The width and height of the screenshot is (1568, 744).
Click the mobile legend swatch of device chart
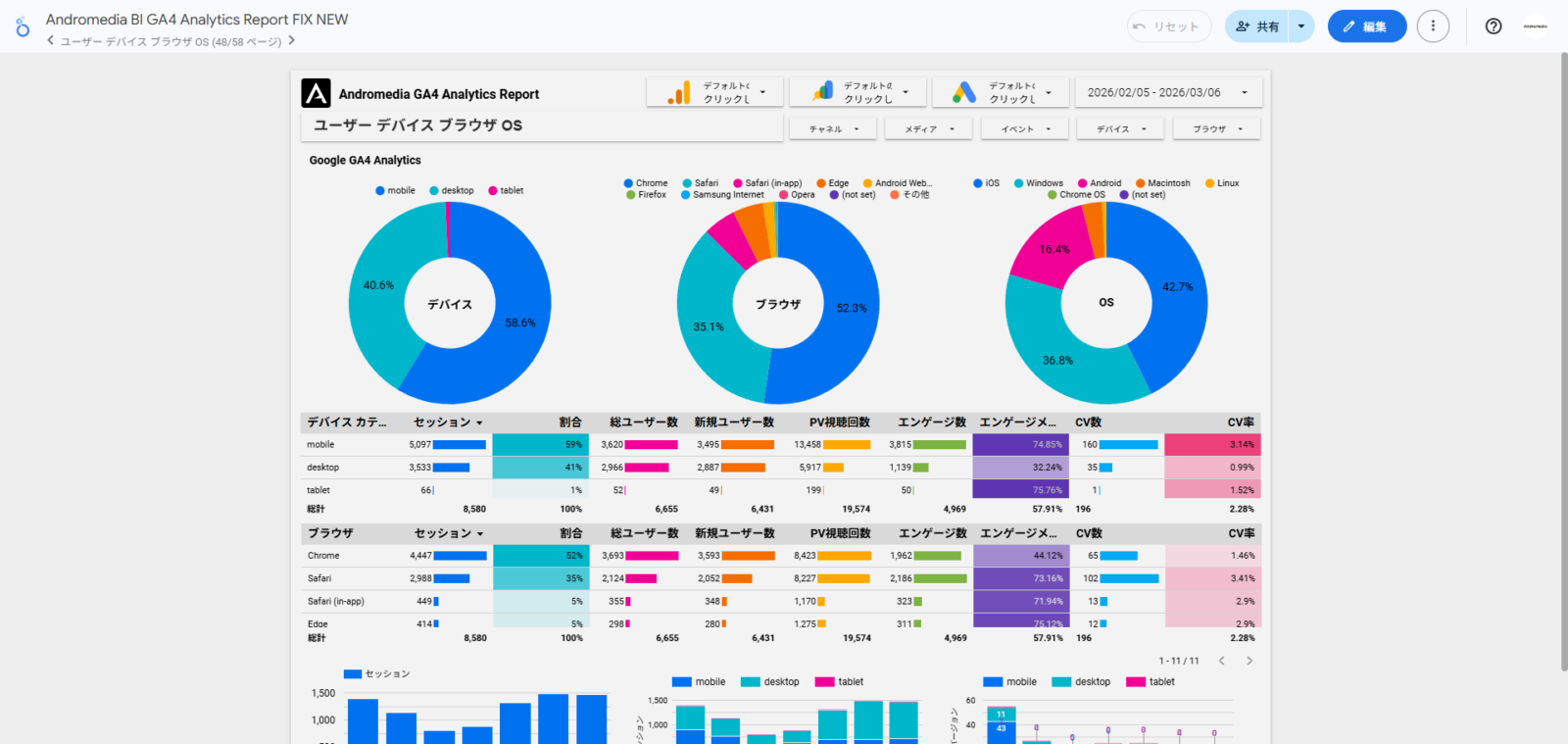(380, 191)
